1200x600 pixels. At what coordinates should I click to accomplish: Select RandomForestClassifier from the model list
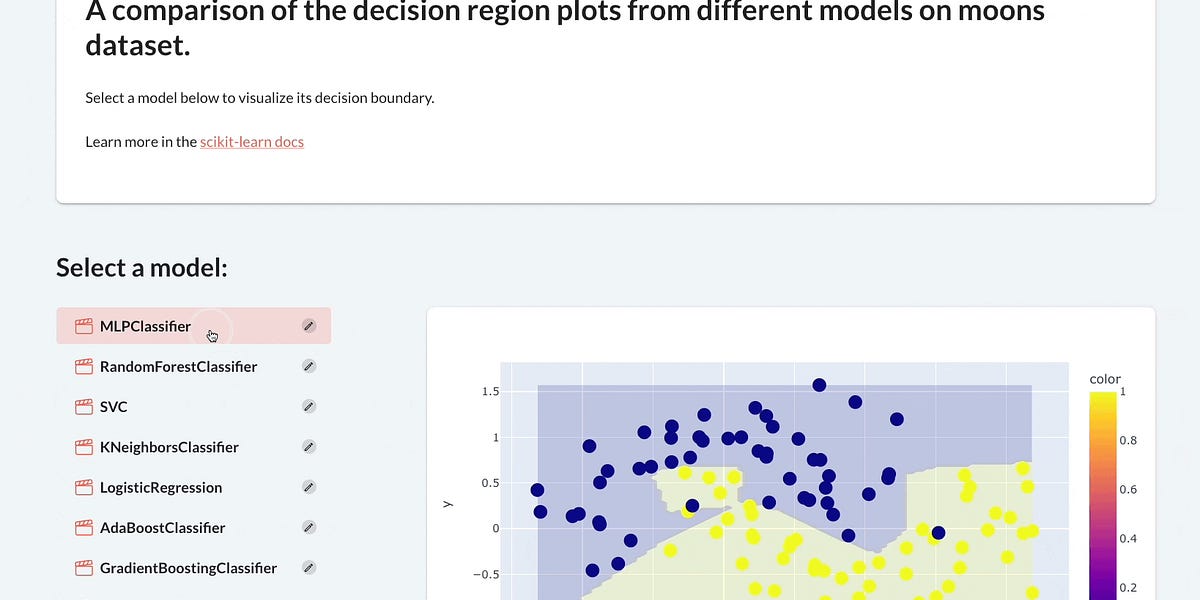(178, 366)
